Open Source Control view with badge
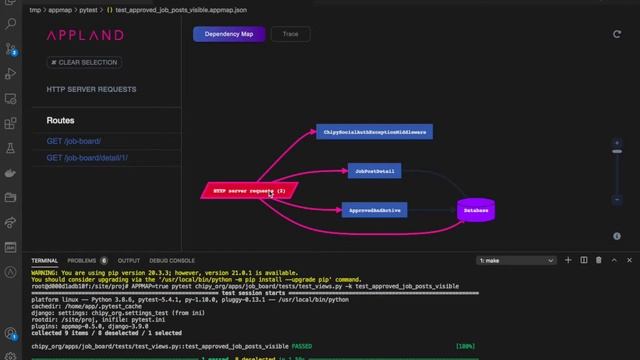 [x=11, y=49]
